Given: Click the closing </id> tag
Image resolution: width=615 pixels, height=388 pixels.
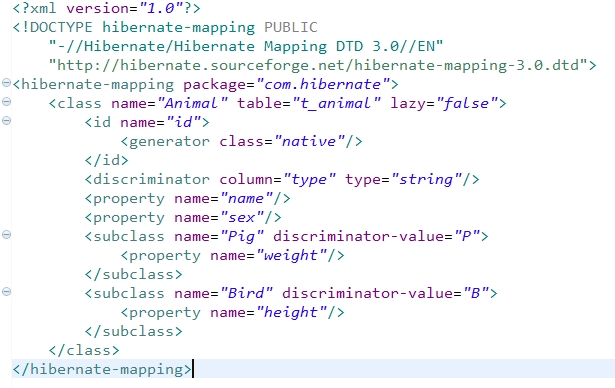Looking at the screenshot, I should point(107,160).
